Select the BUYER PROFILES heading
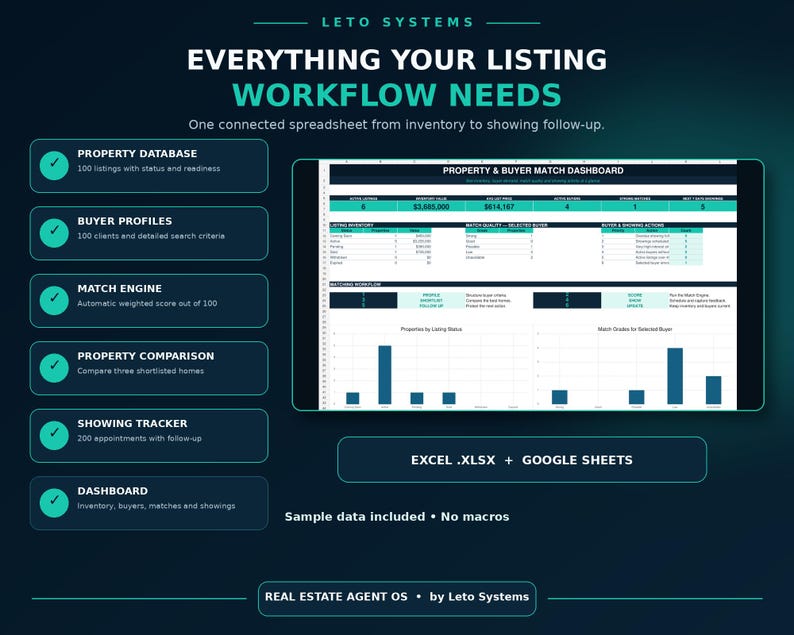The image size is (794, 635). coord(125,221)
